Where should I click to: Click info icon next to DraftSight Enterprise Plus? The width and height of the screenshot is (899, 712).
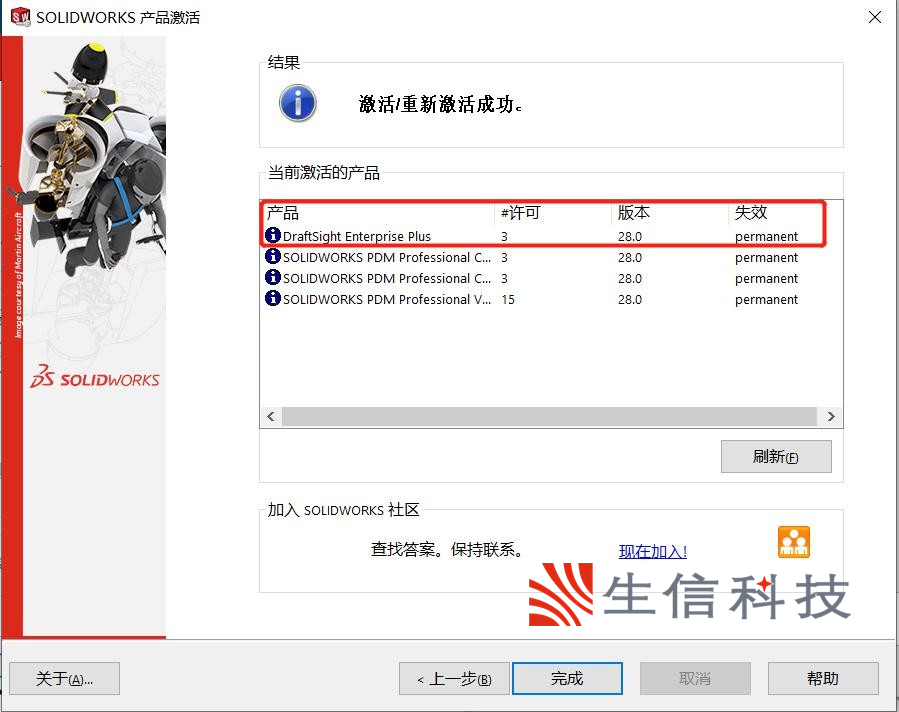(x=273, y=235)
